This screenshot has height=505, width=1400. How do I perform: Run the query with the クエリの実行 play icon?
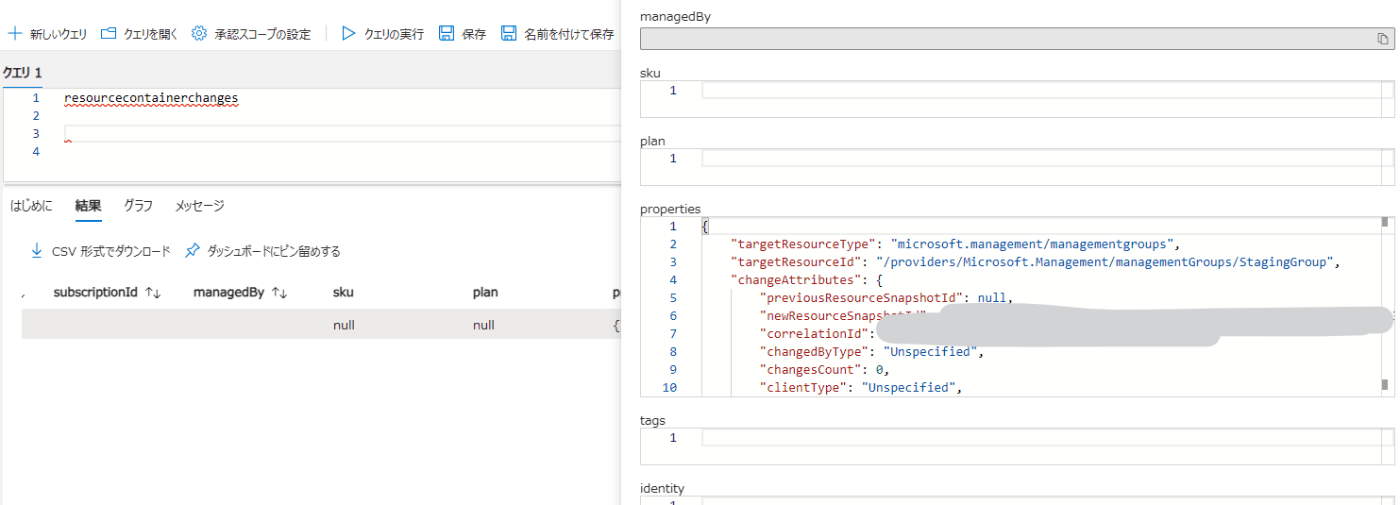(349, 34)
